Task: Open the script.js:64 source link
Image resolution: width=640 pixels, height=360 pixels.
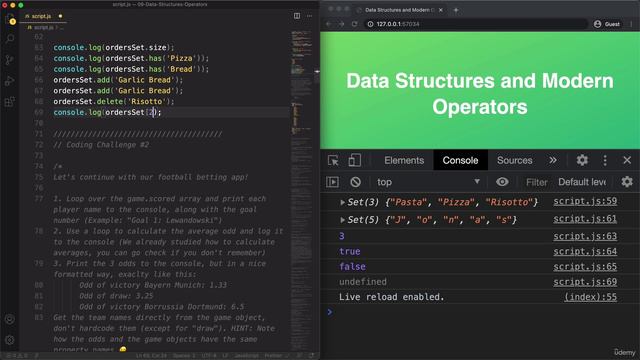Action: click(585, 251)
